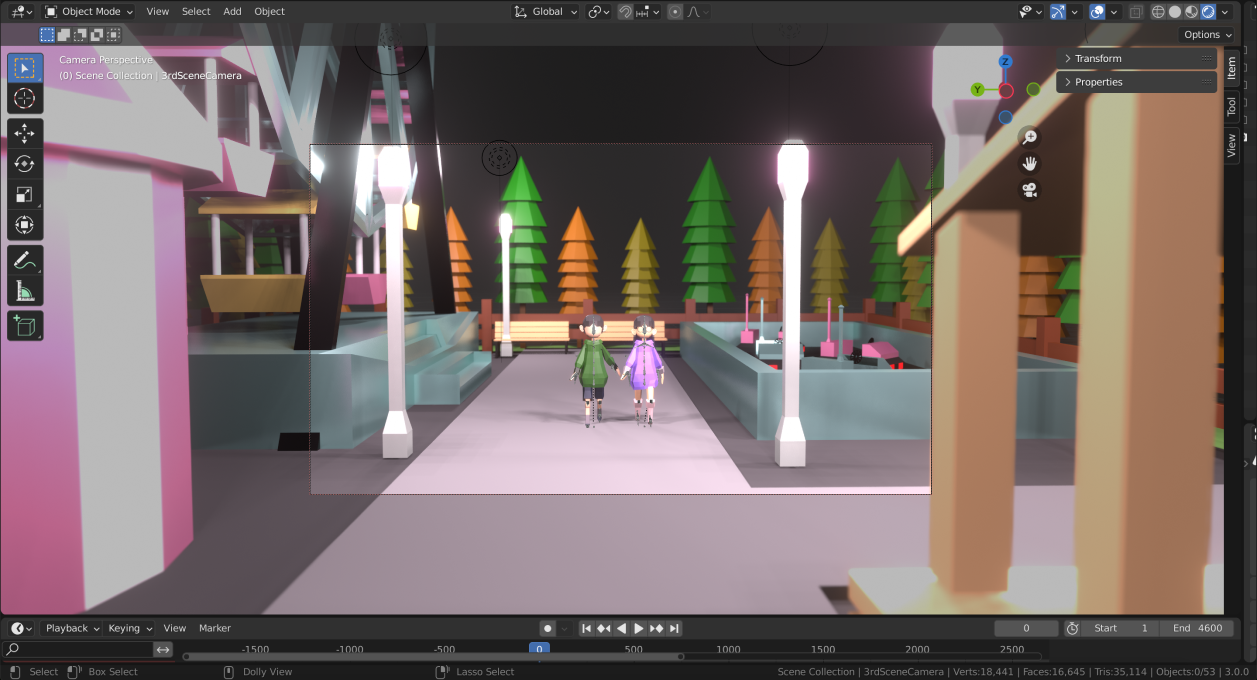Toggle proportional editing in header

click(675, 12)
